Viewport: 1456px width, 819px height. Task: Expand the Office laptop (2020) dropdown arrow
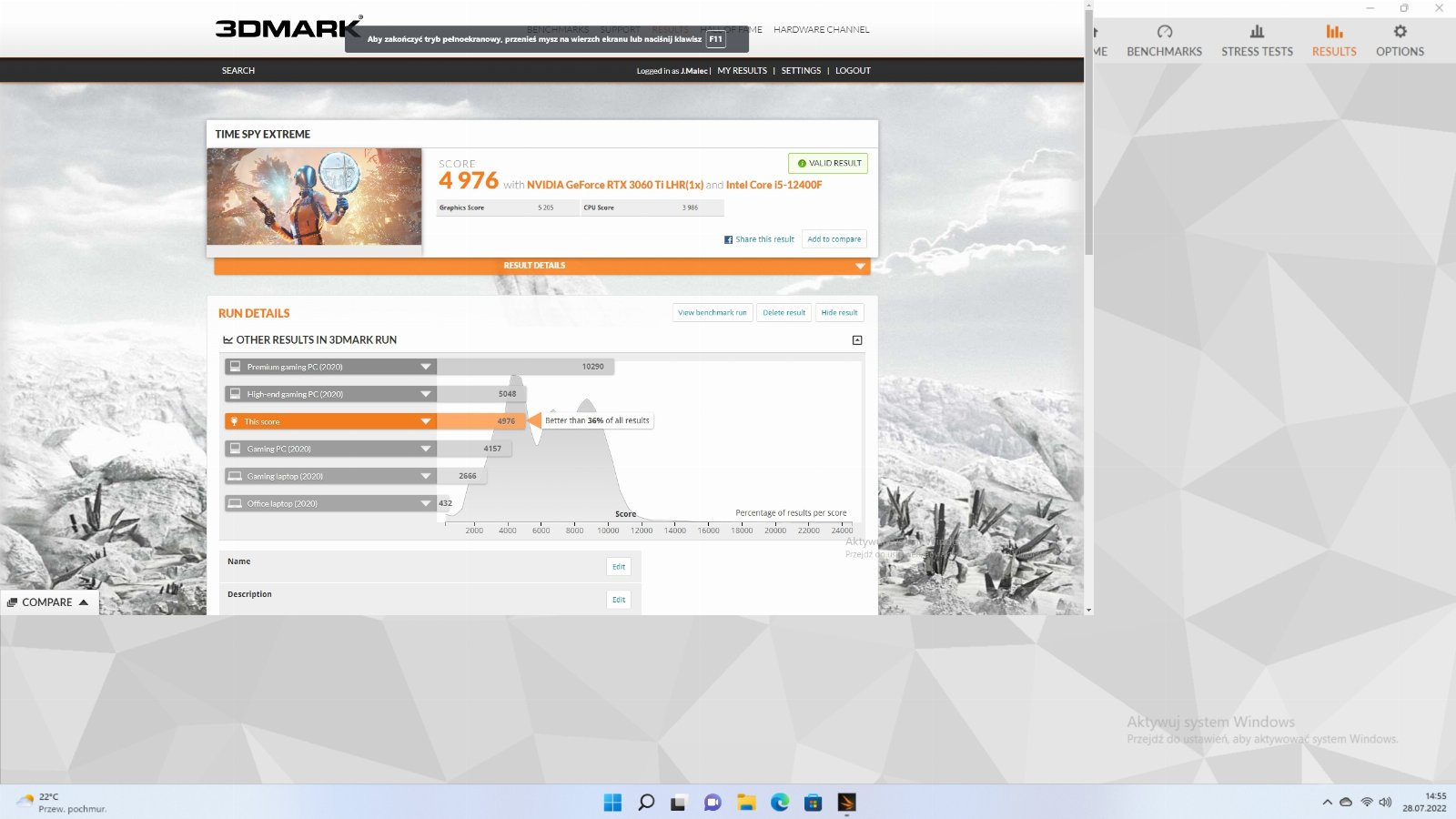pyautogui.click(x=425, y=503)
